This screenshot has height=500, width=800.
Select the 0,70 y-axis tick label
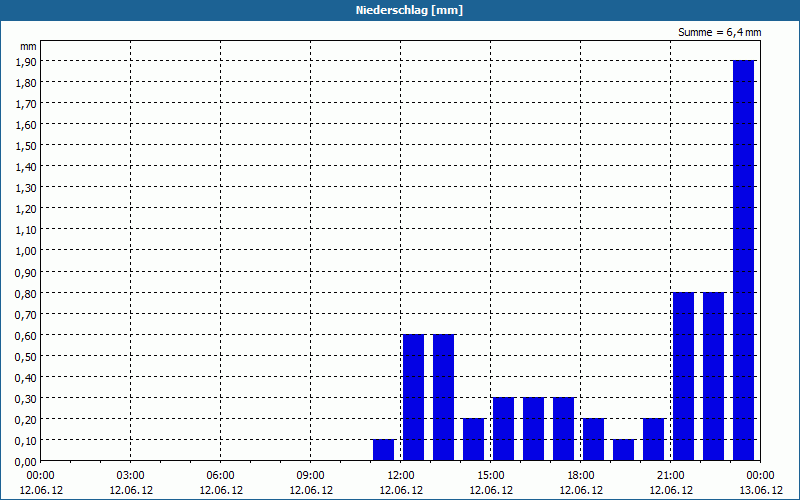pos(26,314)
